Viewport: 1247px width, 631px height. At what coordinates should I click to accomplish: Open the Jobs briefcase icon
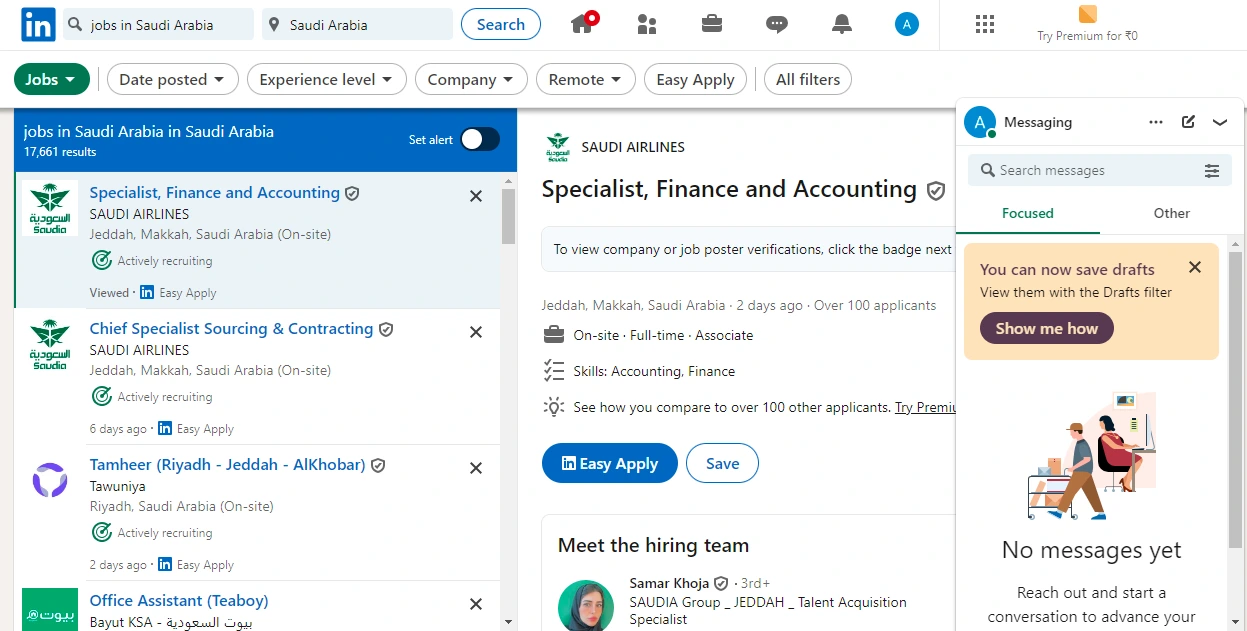712,24
